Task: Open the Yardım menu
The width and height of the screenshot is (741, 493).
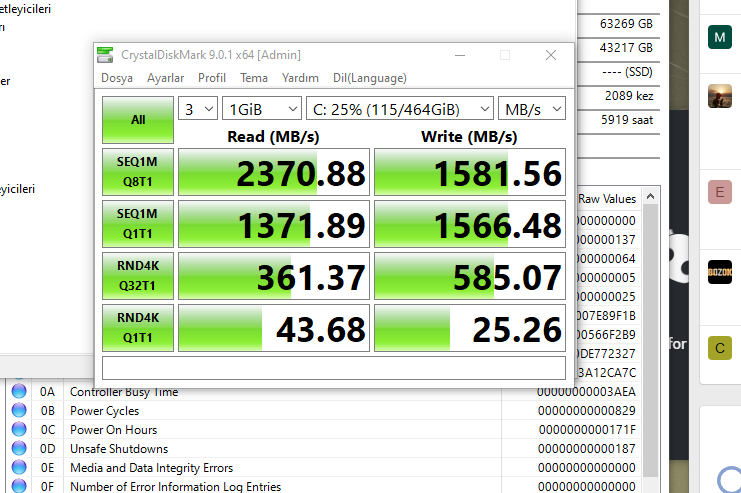Action: pyautogui.click(x=300, y=78)
